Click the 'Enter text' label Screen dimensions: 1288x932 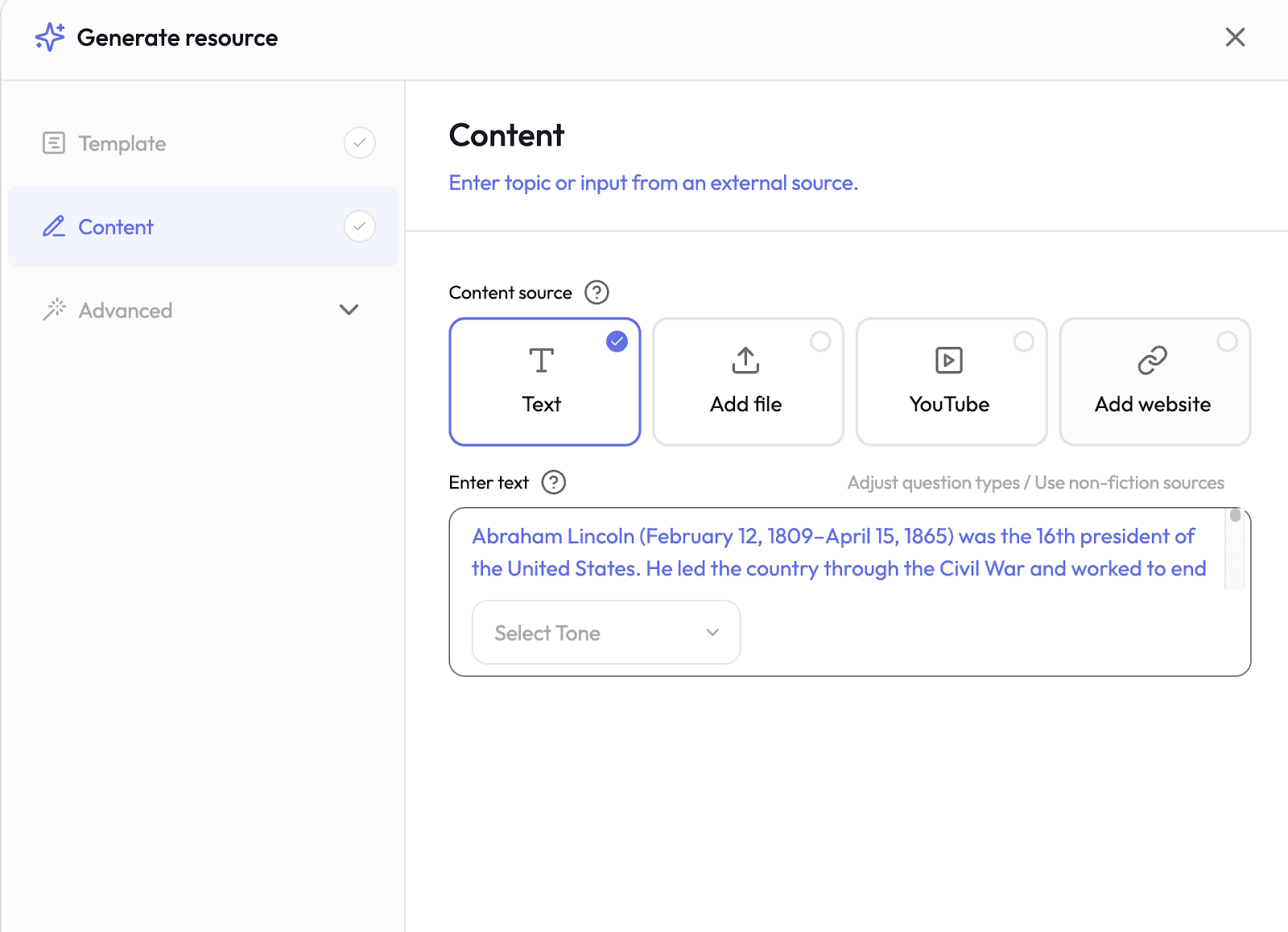pos(489,483)
